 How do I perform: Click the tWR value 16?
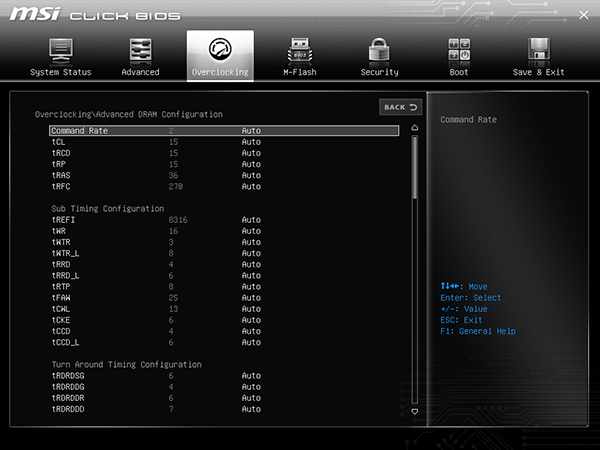coord(173,231)
